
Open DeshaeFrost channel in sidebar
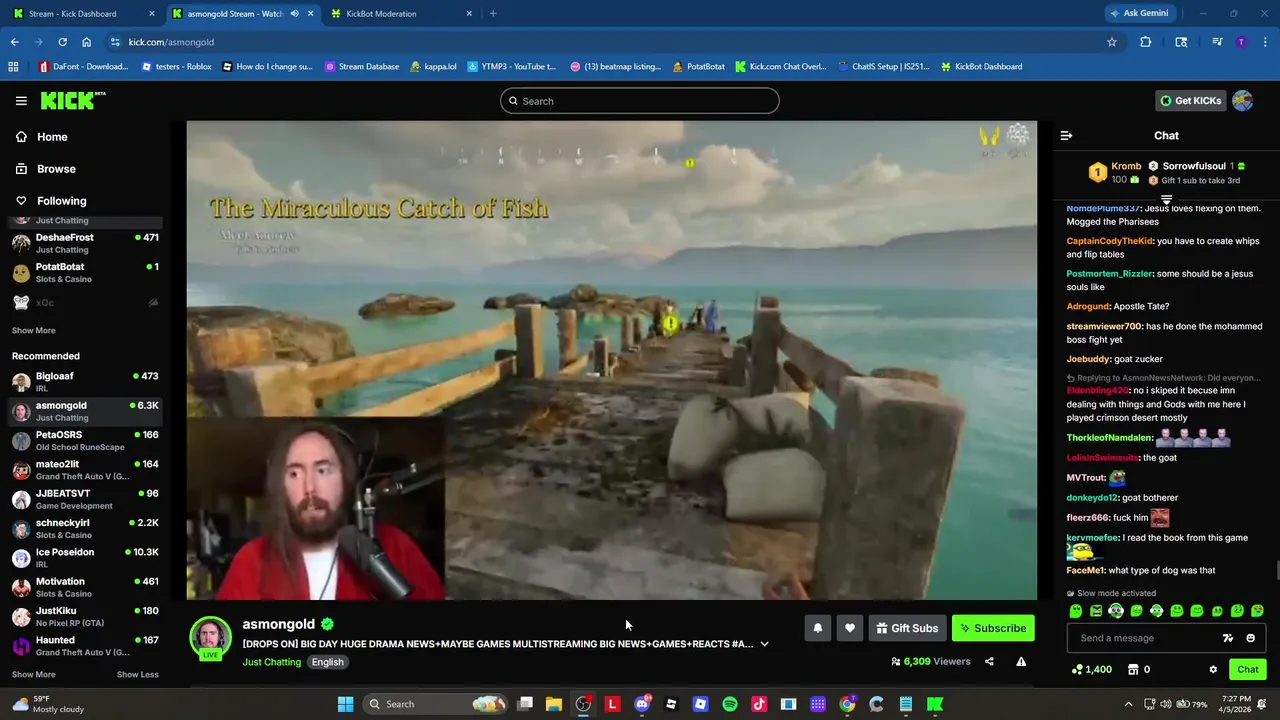pyautogui.click(x=84, y=243)
